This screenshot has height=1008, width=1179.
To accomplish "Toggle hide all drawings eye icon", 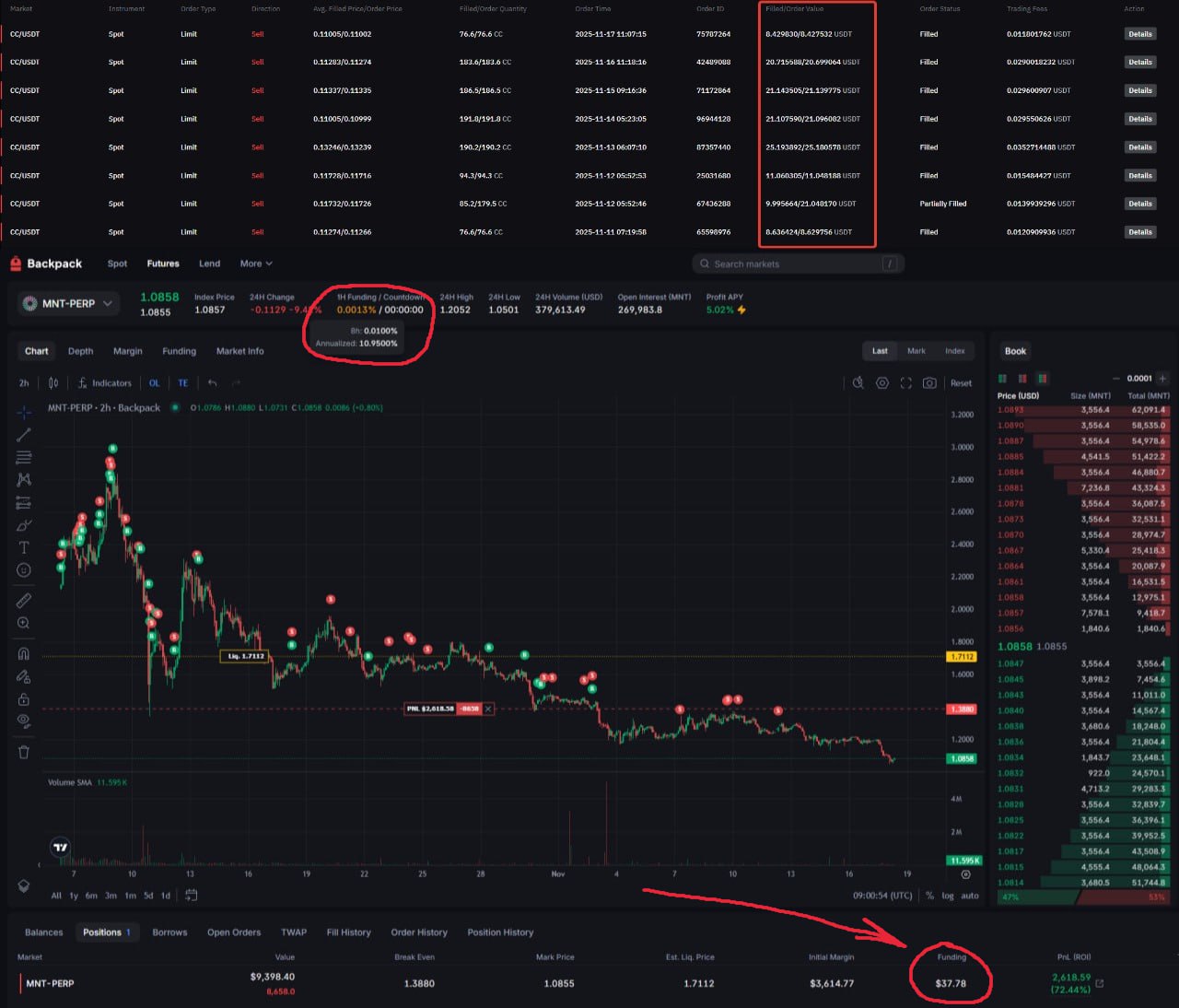I will point(24,721).
